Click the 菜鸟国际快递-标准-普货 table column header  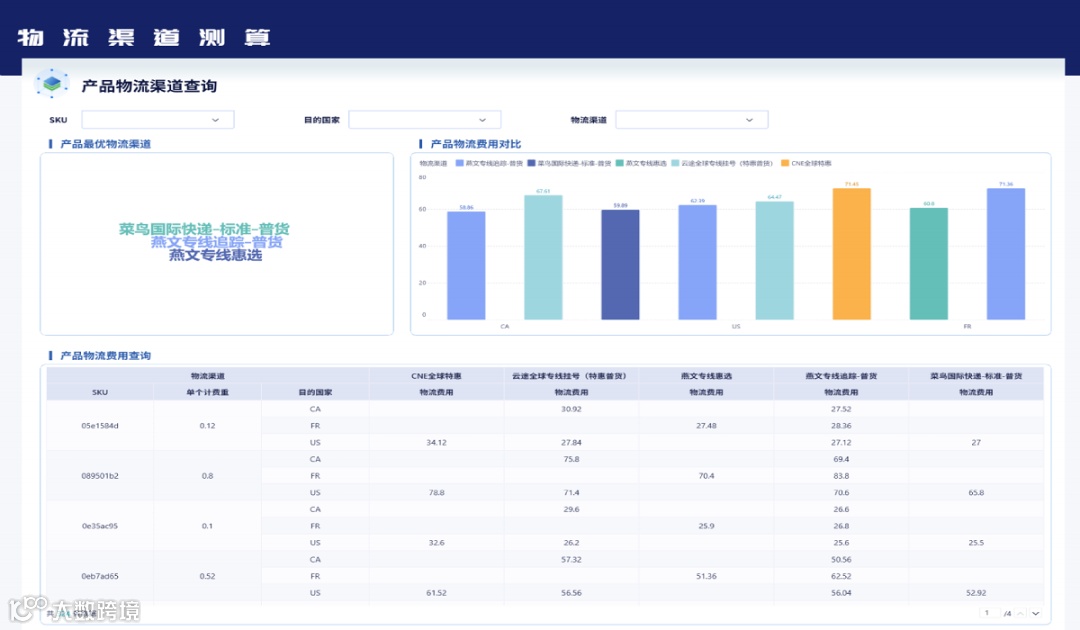977,376
